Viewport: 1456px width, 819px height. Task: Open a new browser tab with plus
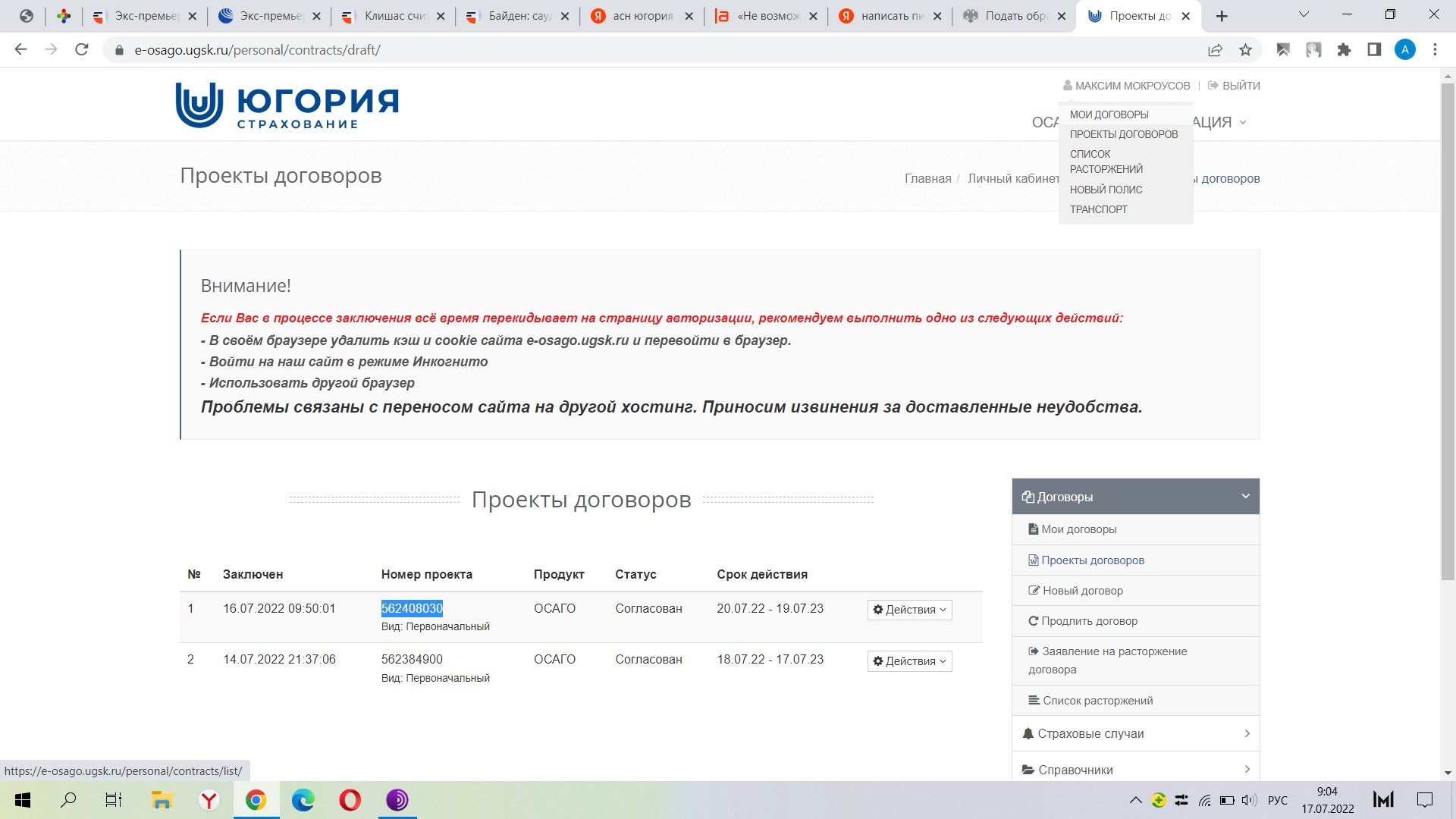[x=1222, y=16]
